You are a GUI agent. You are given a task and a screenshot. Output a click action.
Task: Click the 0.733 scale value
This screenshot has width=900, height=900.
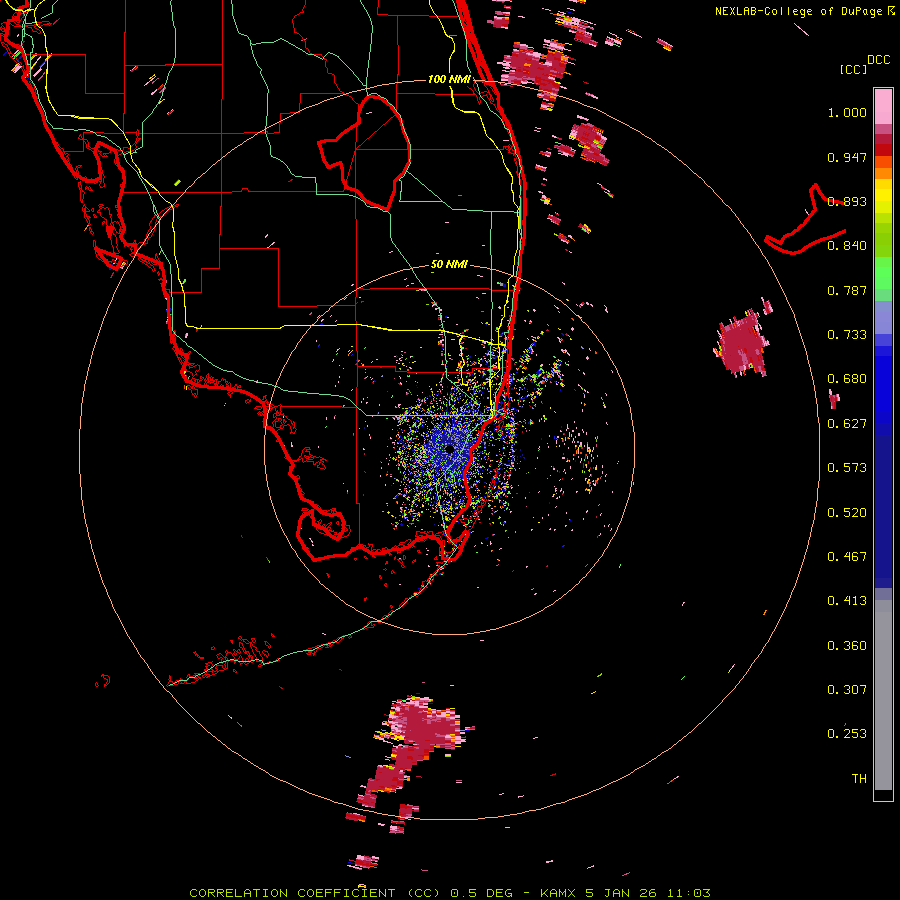point(847,335)
